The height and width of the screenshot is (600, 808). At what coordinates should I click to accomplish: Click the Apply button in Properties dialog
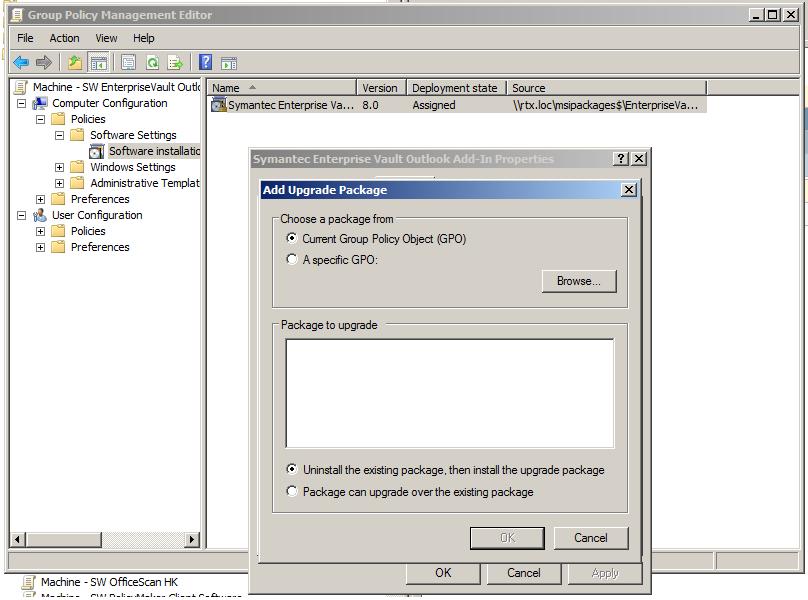pyautogui.click(x=605, y=573)
